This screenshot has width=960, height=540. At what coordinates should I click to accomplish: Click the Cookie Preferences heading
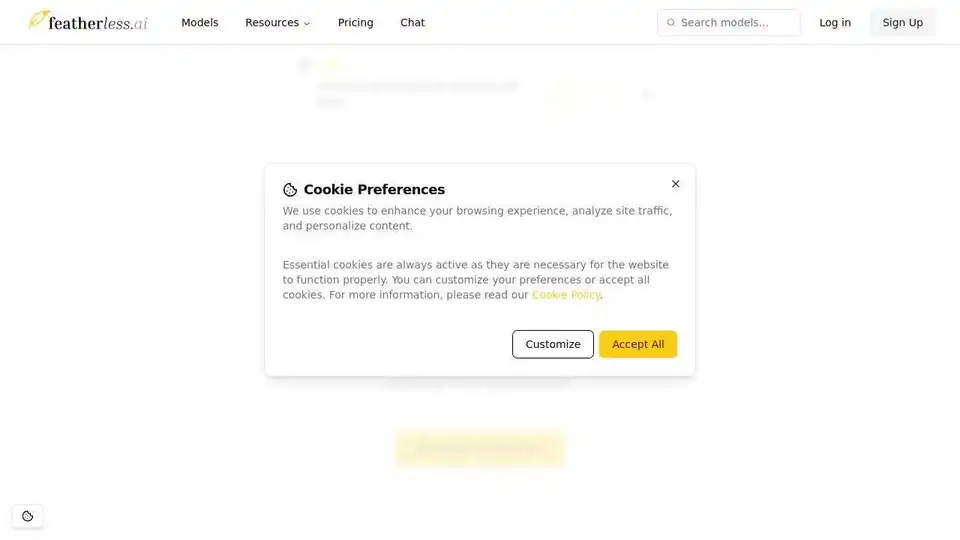(x=374, y=190)
